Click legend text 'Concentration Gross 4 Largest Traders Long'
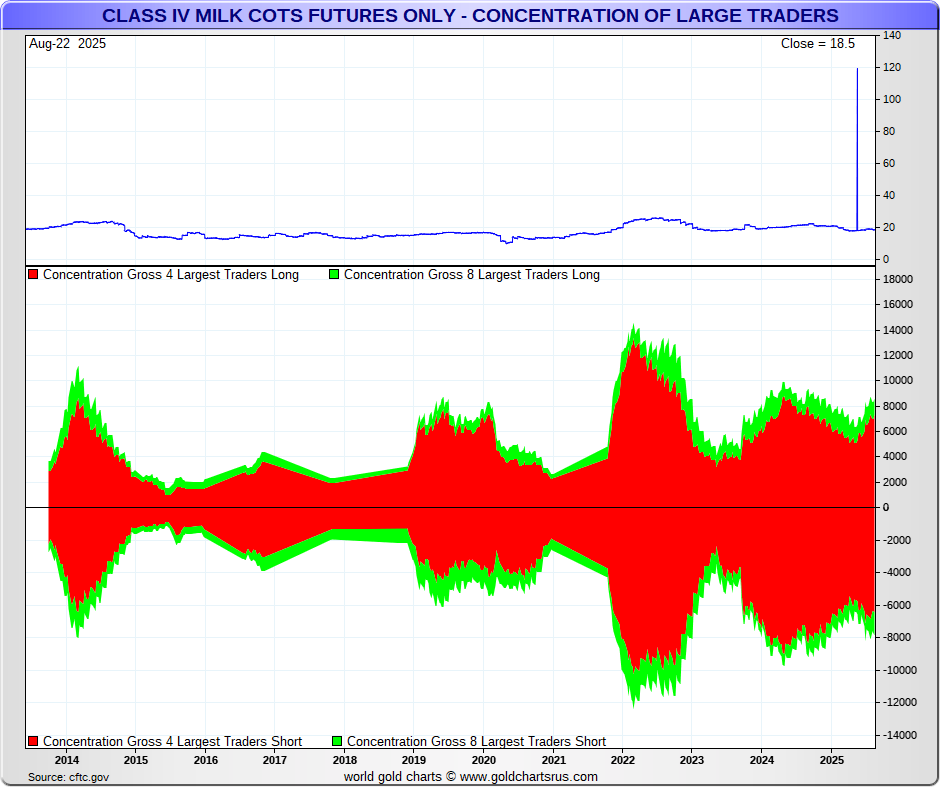The image size is (940, 787). coord(171,275)
